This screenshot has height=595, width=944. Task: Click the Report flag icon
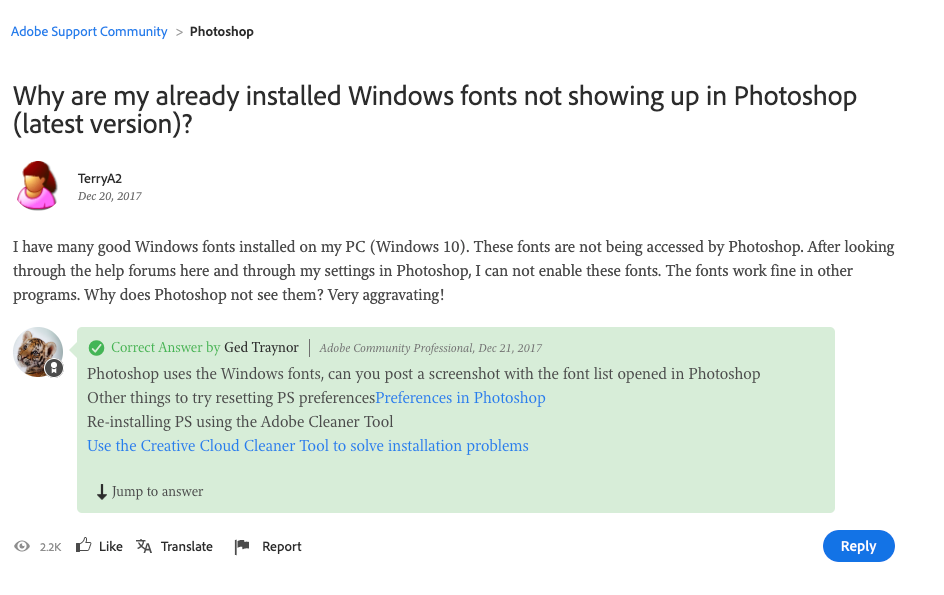click(x=240, y=545)
